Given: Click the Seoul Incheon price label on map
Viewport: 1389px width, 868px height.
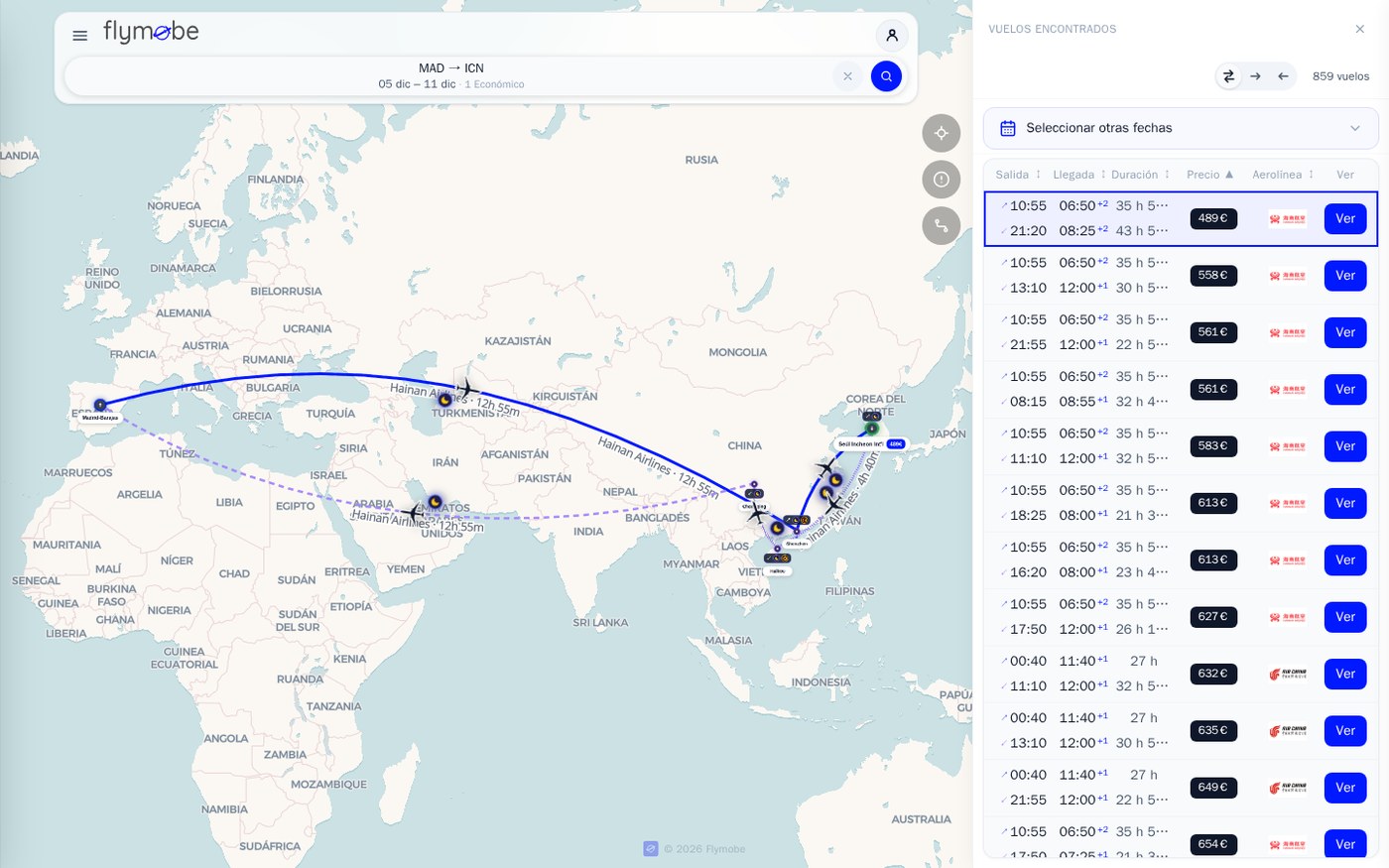Looking at the screenshot, I should 896,444.
